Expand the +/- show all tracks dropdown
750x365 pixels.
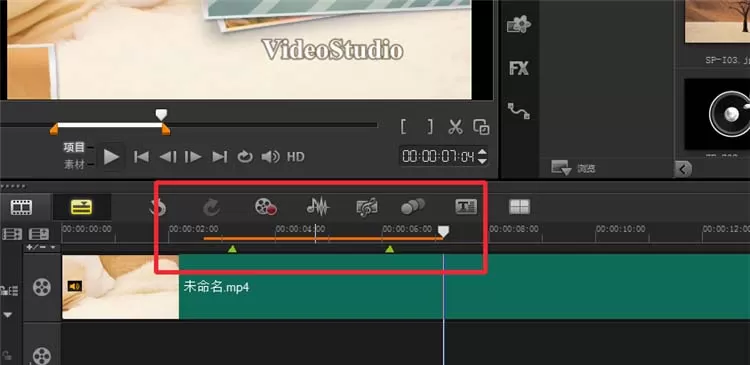pyautogui.click(x=41, y=247)
